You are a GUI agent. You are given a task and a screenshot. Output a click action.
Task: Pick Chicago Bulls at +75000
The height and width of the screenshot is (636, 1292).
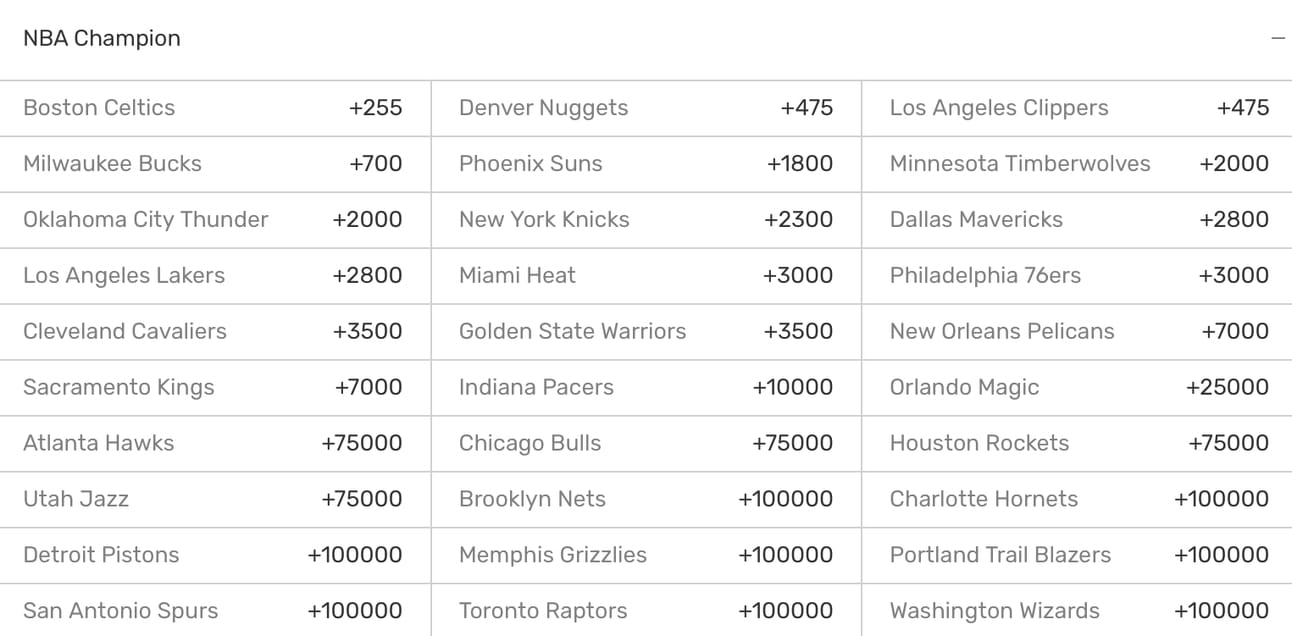646,444
